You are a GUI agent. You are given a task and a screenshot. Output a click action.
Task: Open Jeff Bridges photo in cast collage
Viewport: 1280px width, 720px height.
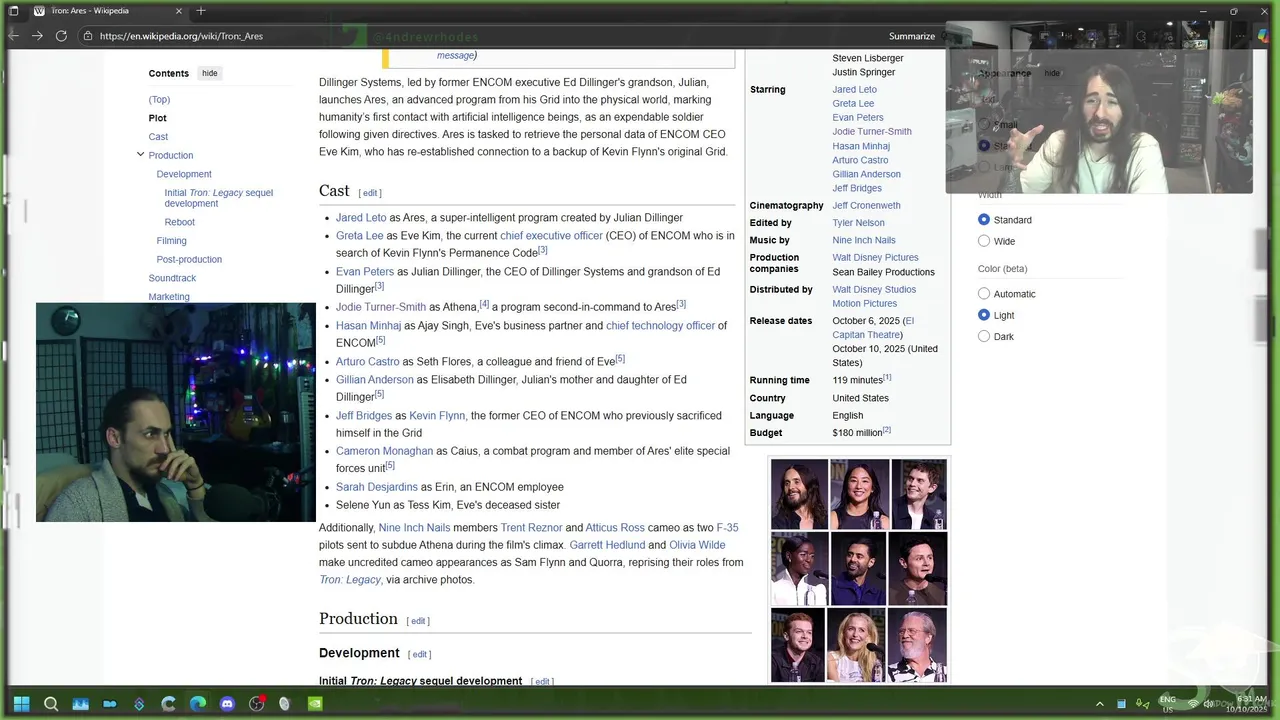[918, 645]
